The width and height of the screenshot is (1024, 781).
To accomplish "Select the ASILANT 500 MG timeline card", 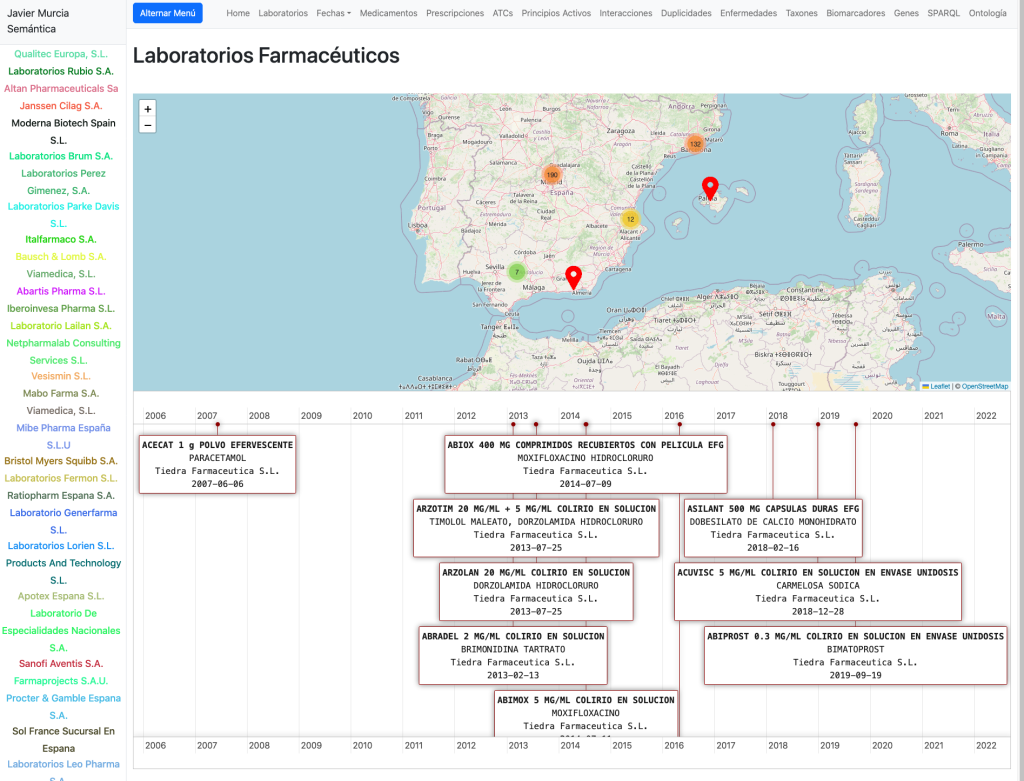I will 772,527.
